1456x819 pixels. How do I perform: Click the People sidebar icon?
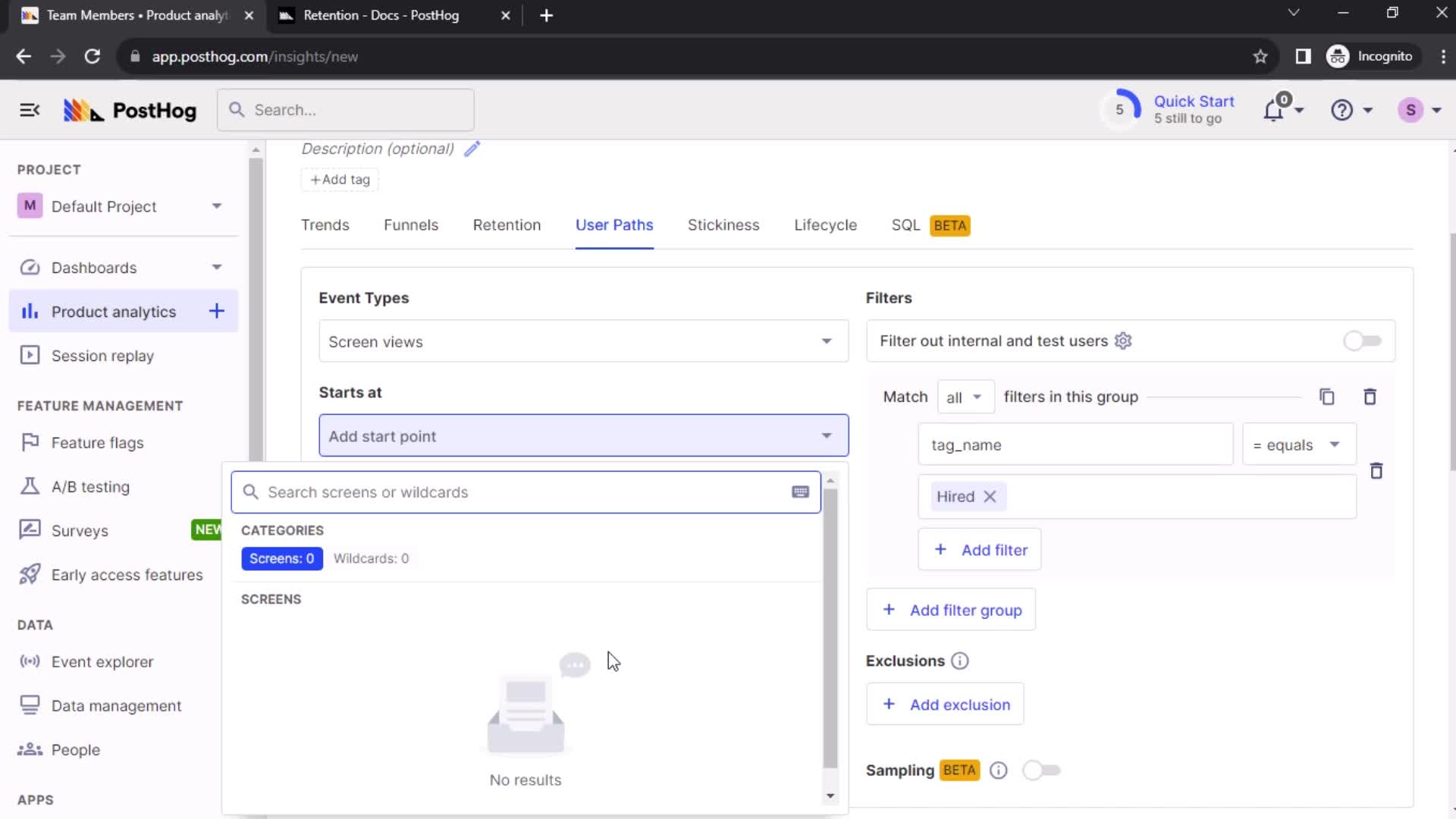(x=76, y=749)
